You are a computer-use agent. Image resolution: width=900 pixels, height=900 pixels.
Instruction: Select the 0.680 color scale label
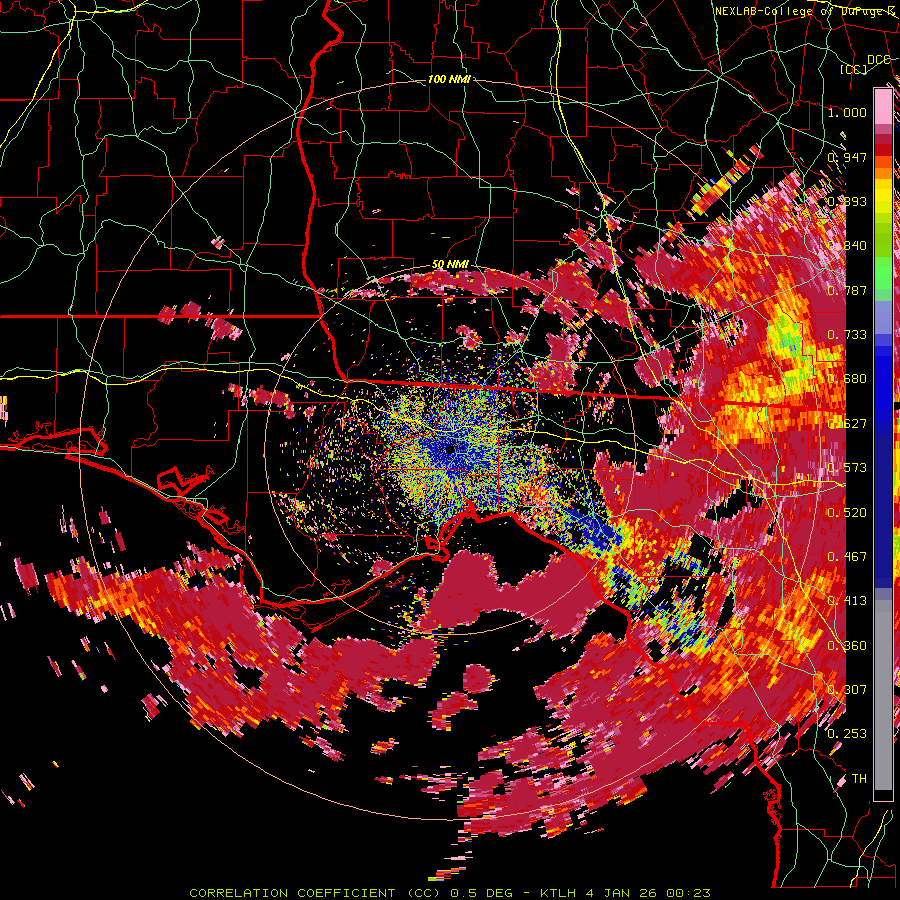pos(847,379)
